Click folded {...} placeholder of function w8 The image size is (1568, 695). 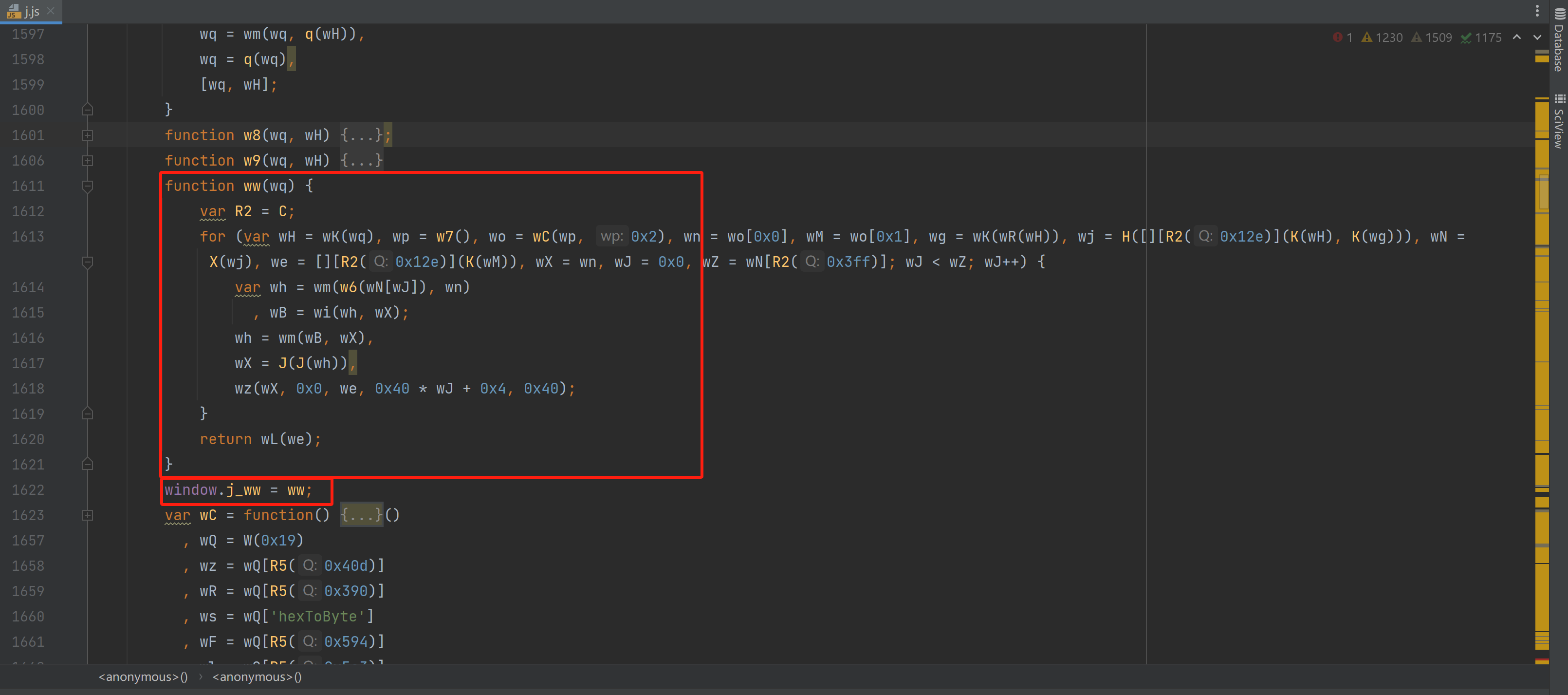click(x=362, y=135)
